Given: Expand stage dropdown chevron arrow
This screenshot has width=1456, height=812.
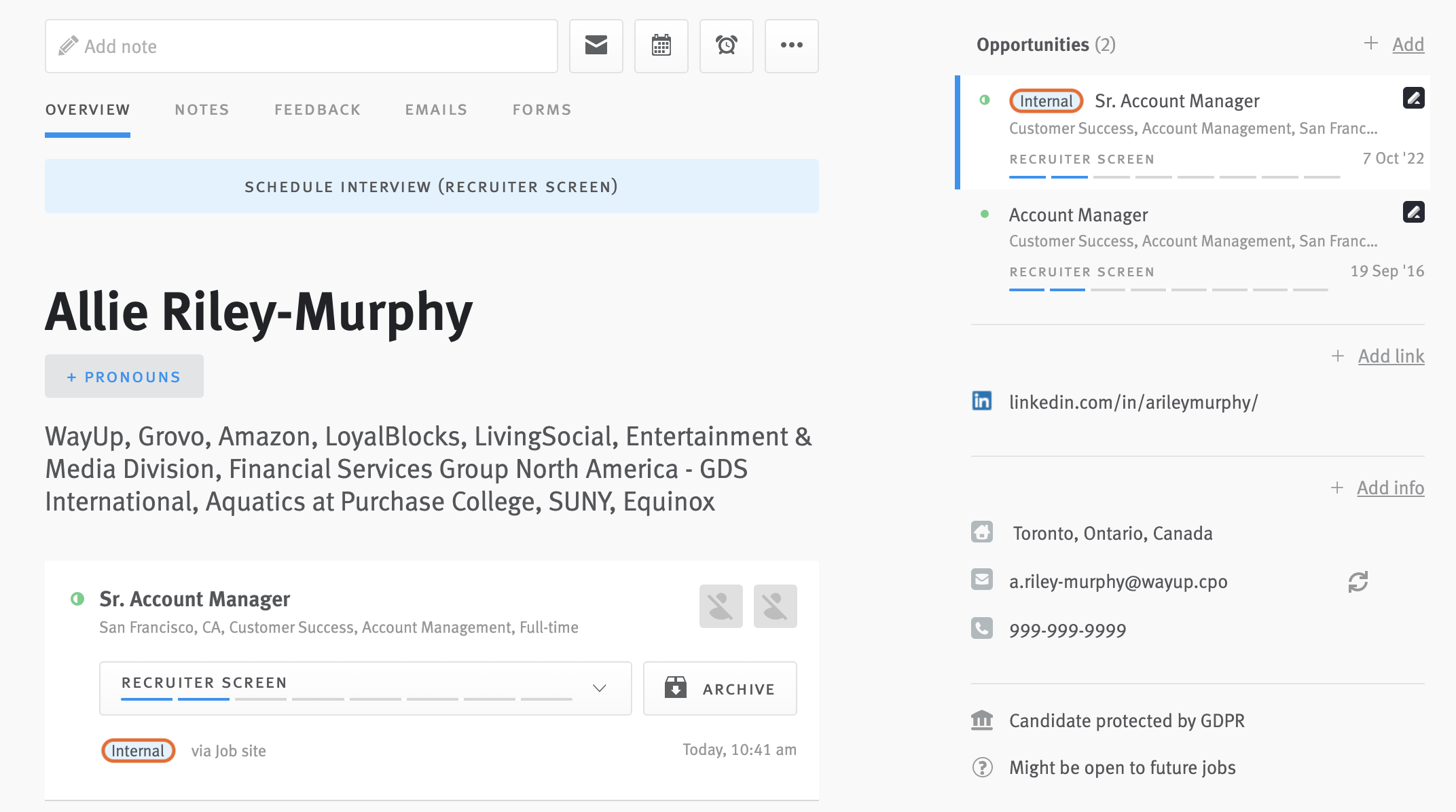Looking at the screenshot, I should [x=599, y=688].
